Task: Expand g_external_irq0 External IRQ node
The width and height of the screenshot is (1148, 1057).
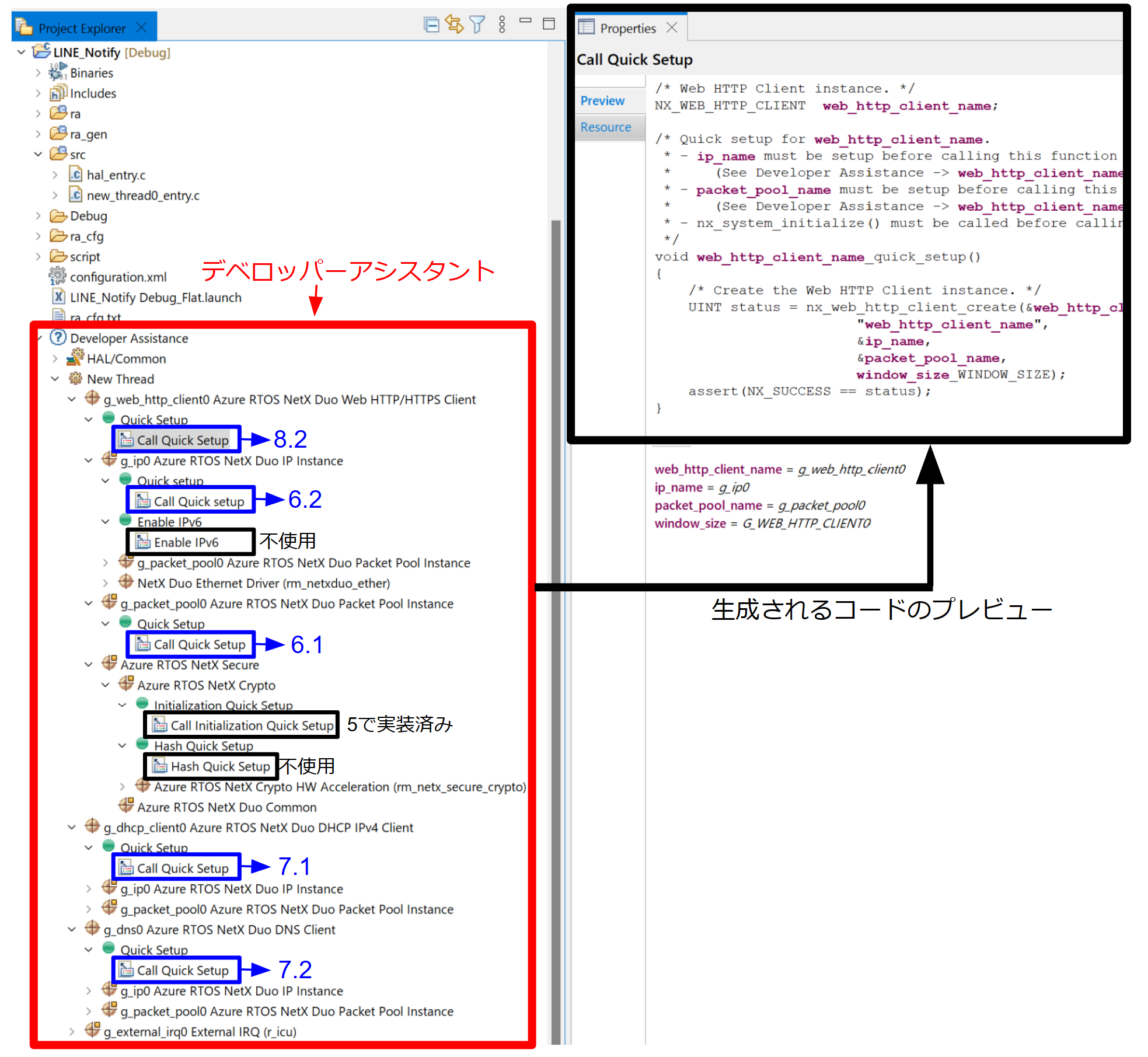Action: point(71,1031)
